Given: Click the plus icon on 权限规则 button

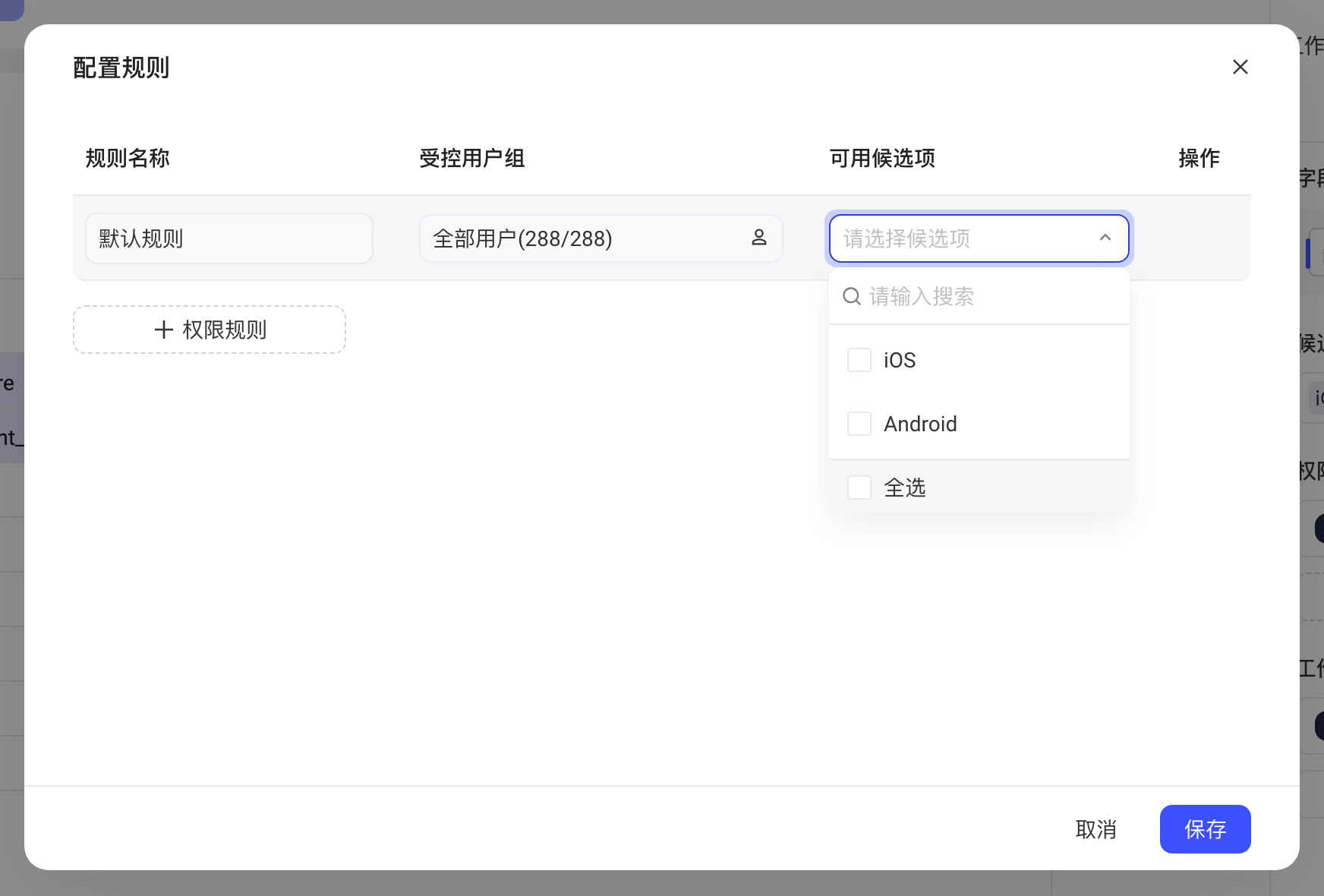Looking at the screenshot, I should 164,330.
